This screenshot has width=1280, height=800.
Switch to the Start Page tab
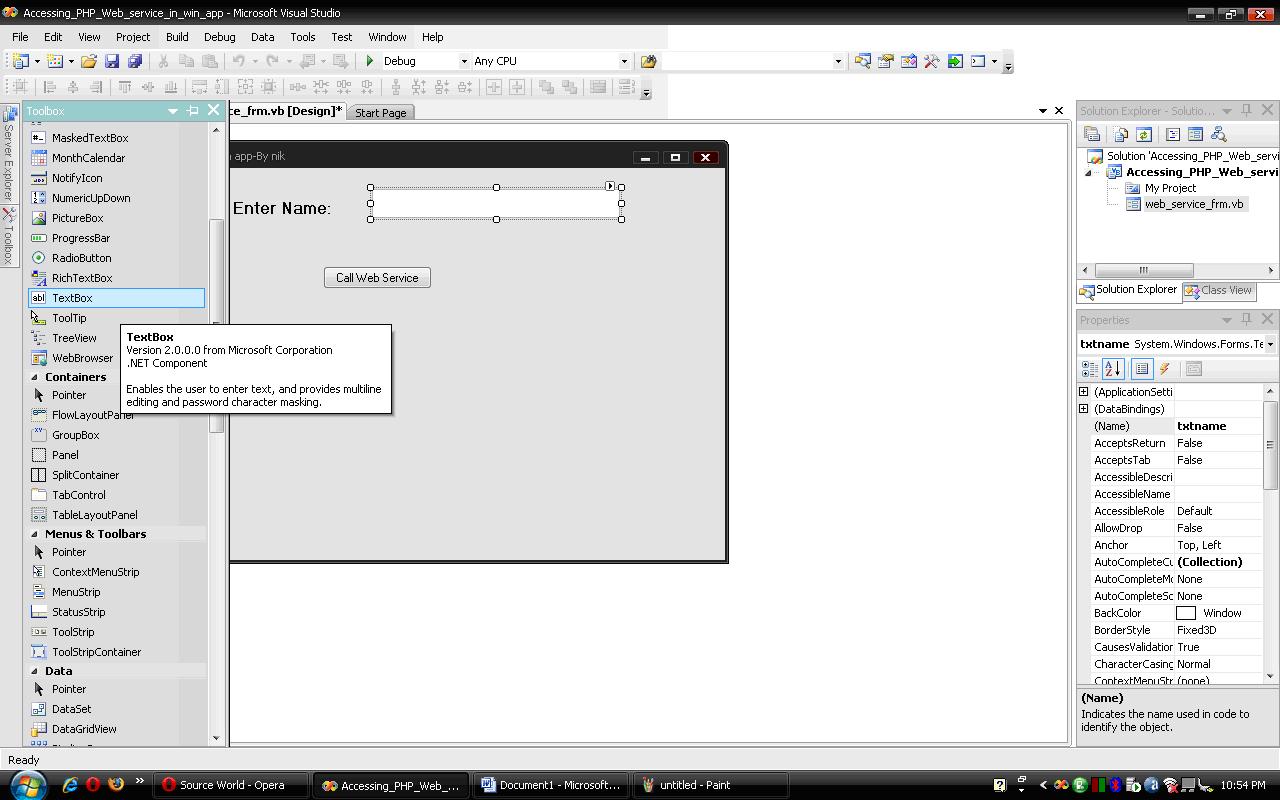381,113
